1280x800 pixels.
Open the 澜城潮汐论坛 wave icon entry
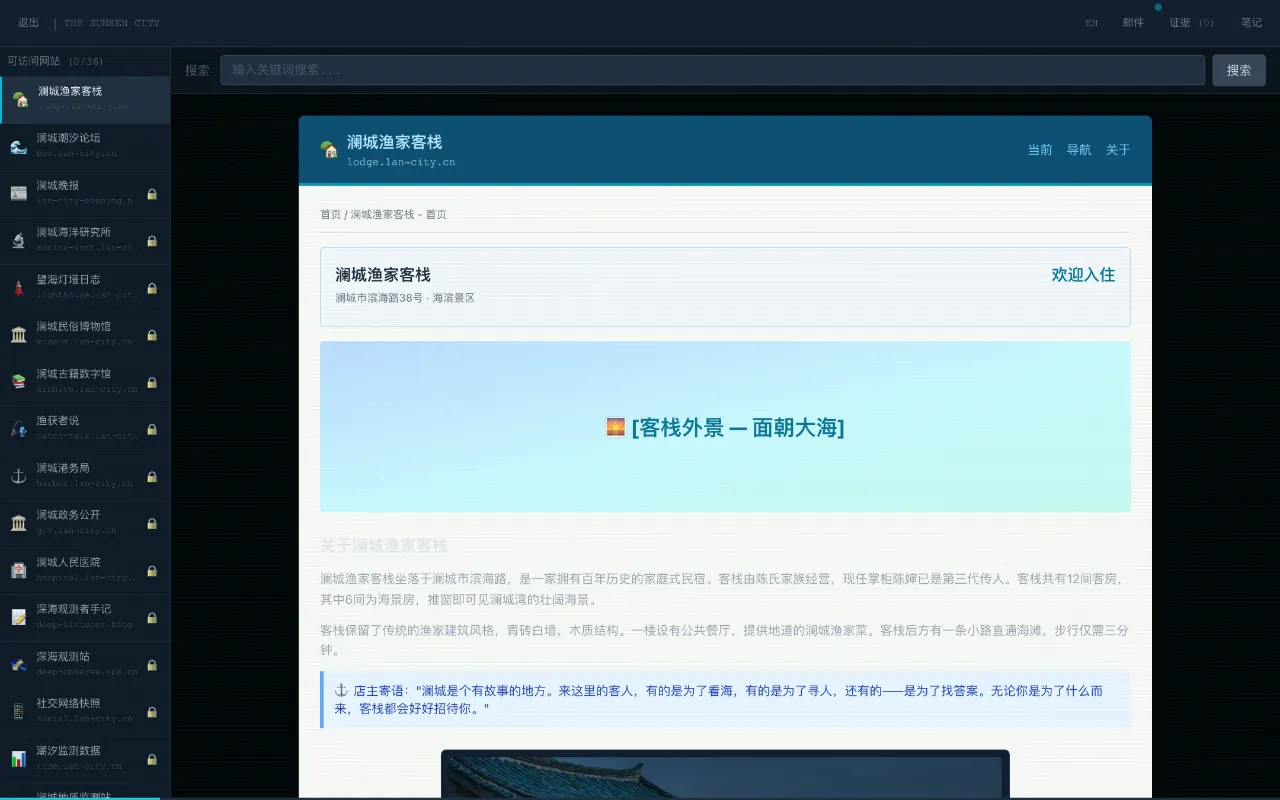tap(18, 146)
